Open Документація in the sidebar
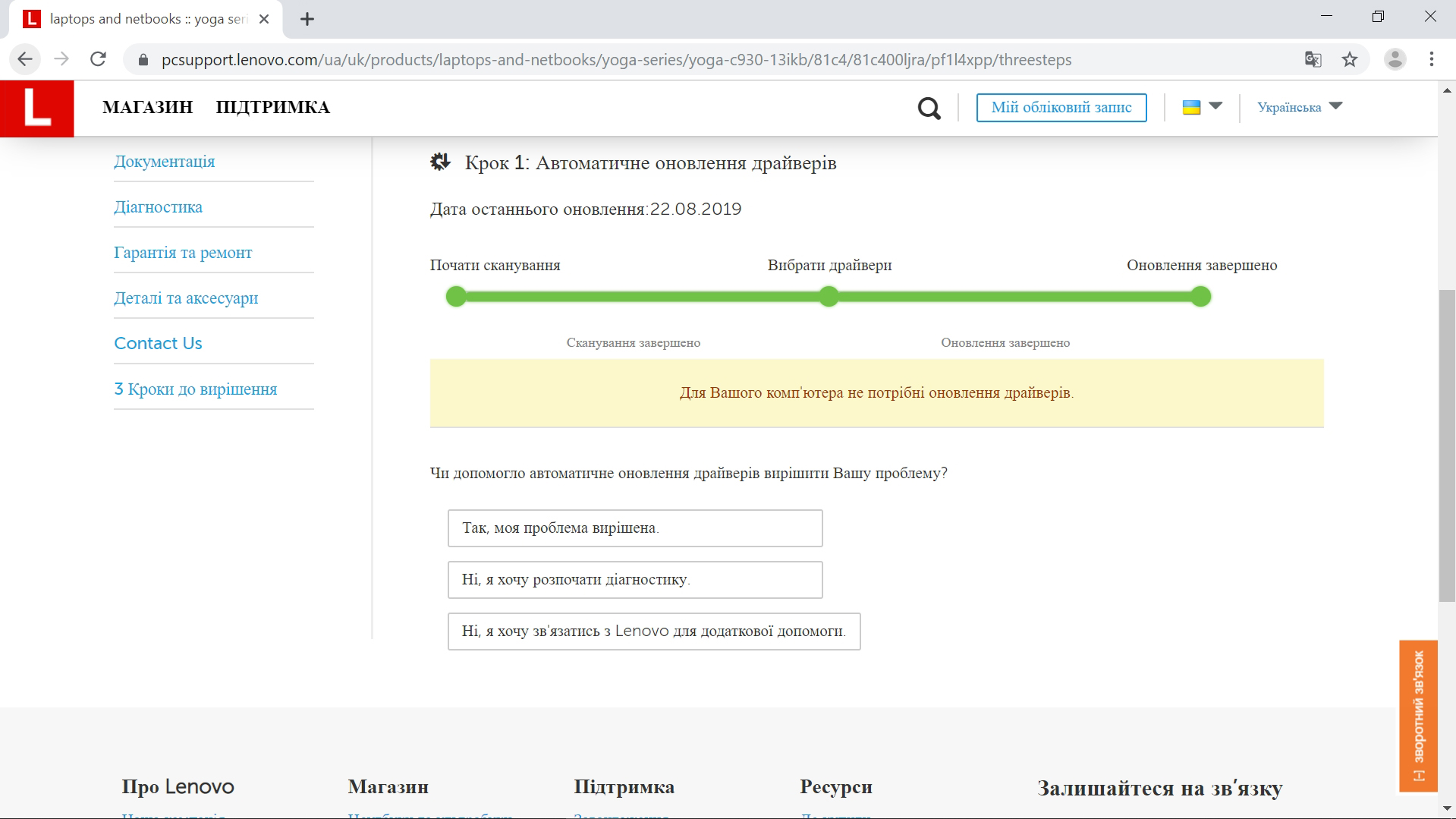The image size is (1456, 819). tap(164, 162)
